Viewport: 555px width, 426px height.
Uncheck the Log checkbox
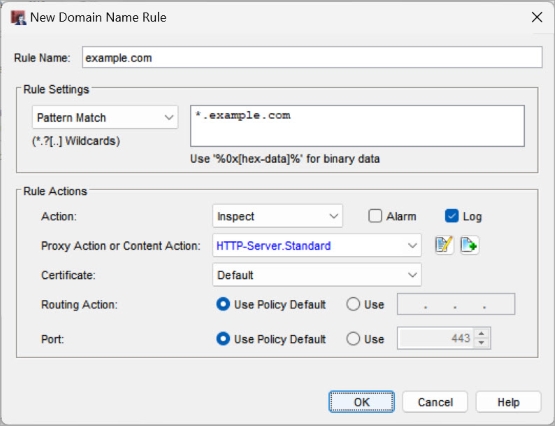click(452, 216)
